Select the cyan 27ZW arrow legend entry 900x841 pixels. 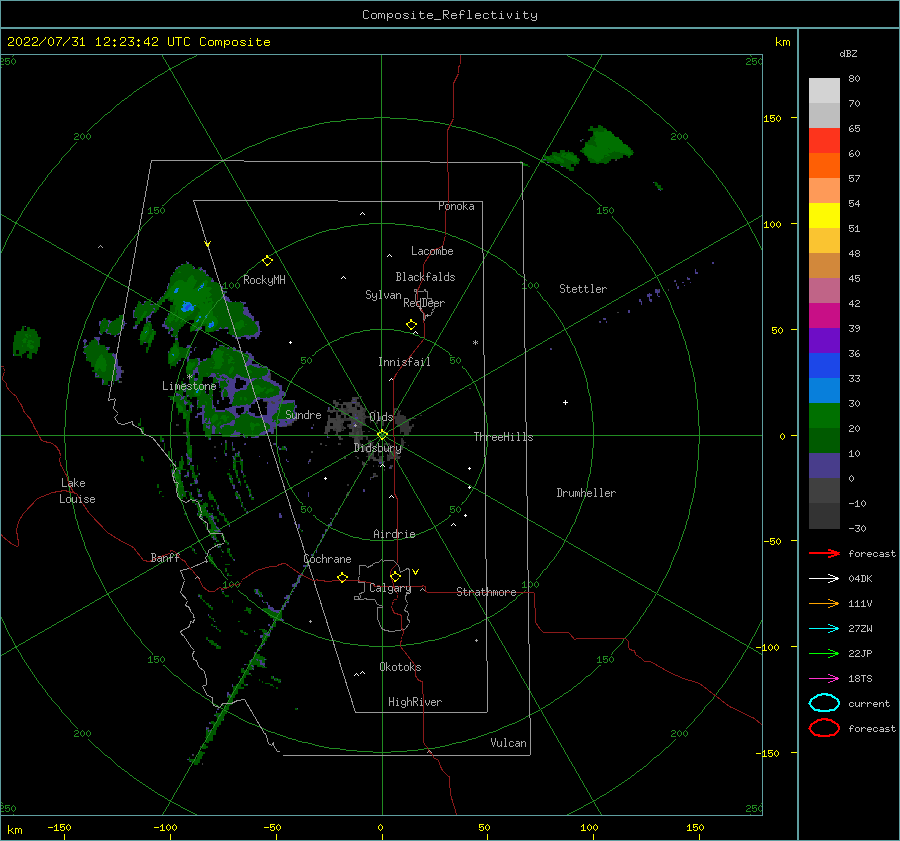click(x=824, y=629)
